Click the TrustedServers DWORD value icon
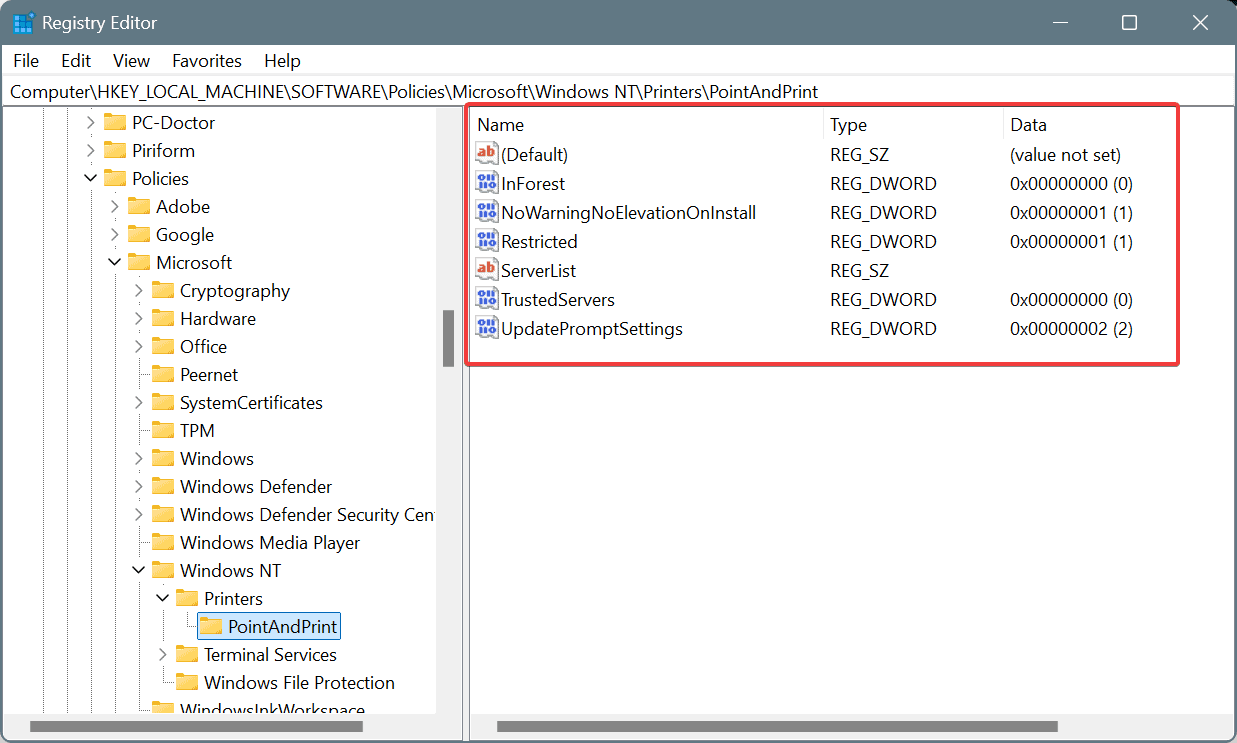 click(487, 299)
